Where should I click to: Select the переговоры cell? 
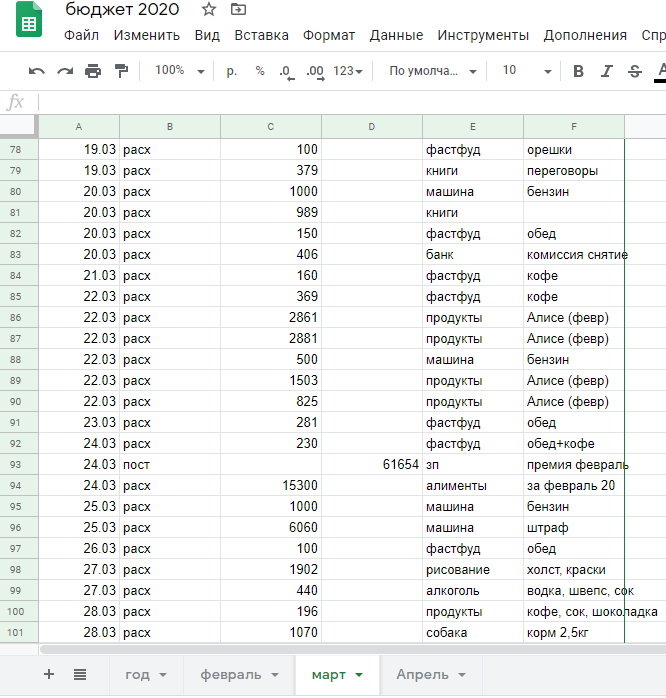pos(574,170)
